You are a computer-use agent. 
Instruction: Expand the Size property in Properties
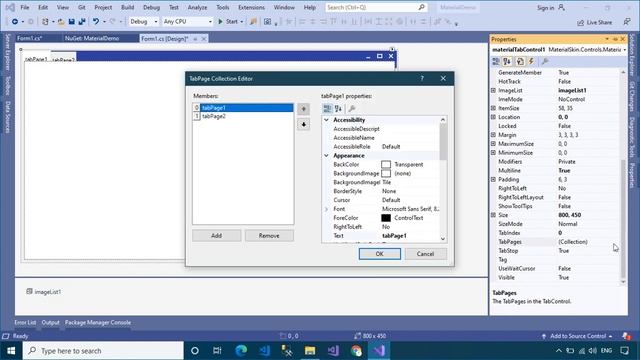pos(493,215)
